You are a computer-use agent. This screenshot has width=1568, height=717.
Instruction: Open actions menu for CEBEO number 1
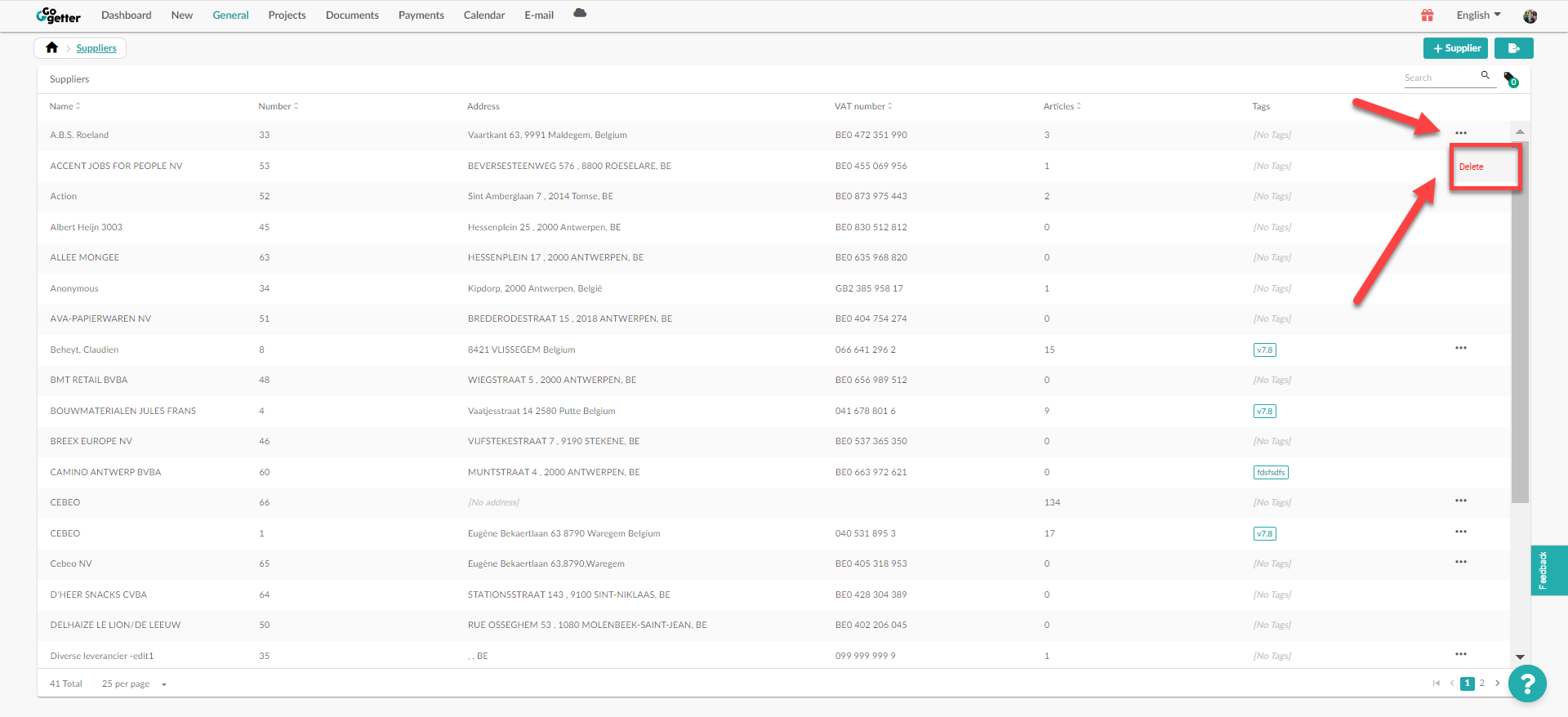point(1461,532)
